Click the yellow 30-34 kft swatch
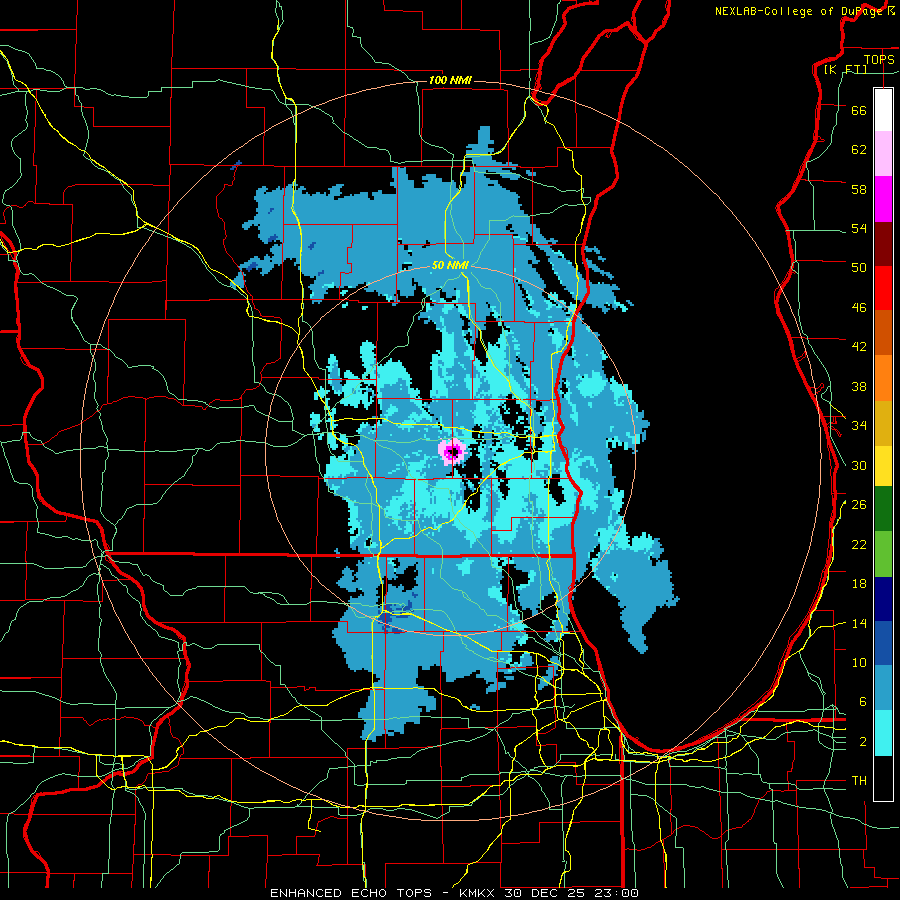This screenshot has width=900, height=900. pos(883,465)
